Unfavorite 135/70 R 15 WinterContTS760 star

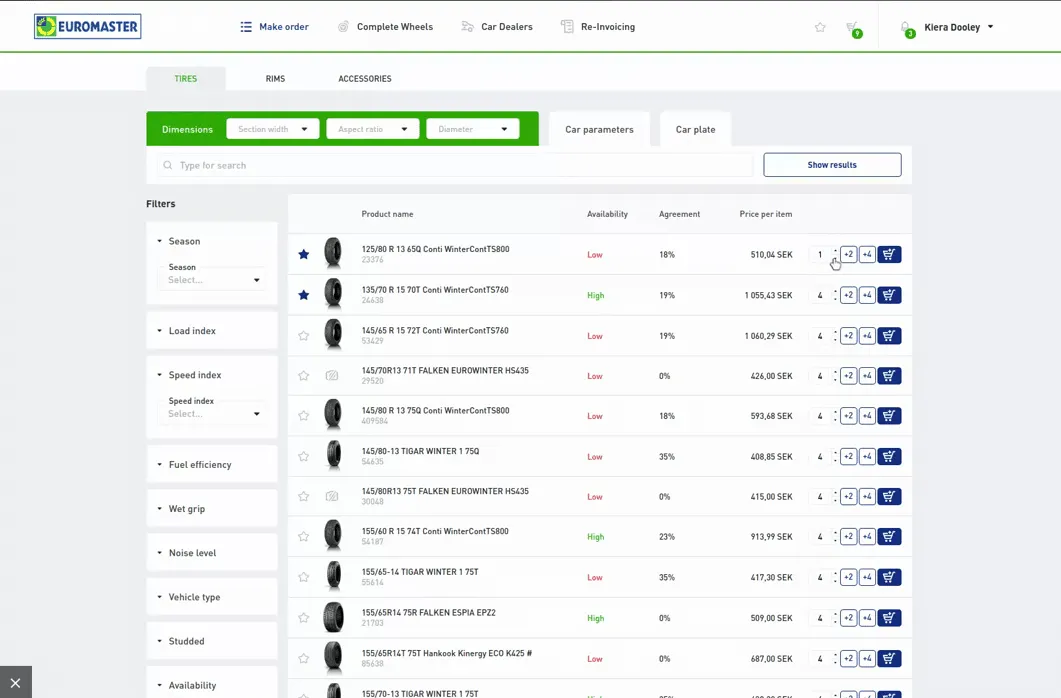click(x=304, y=295)
